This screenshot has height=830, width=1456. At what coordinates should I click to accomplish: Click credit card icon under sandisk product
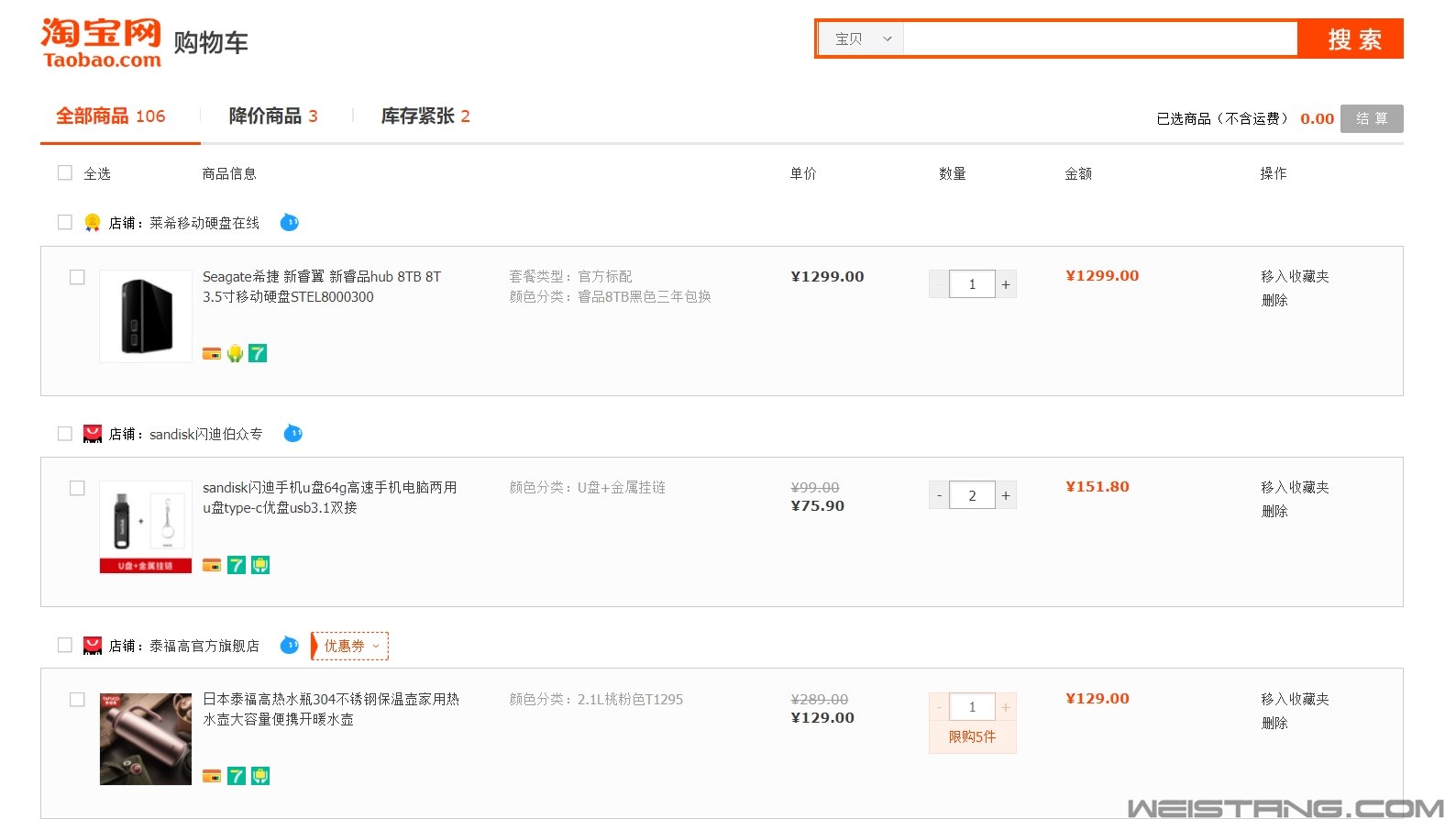pos(212,565)
